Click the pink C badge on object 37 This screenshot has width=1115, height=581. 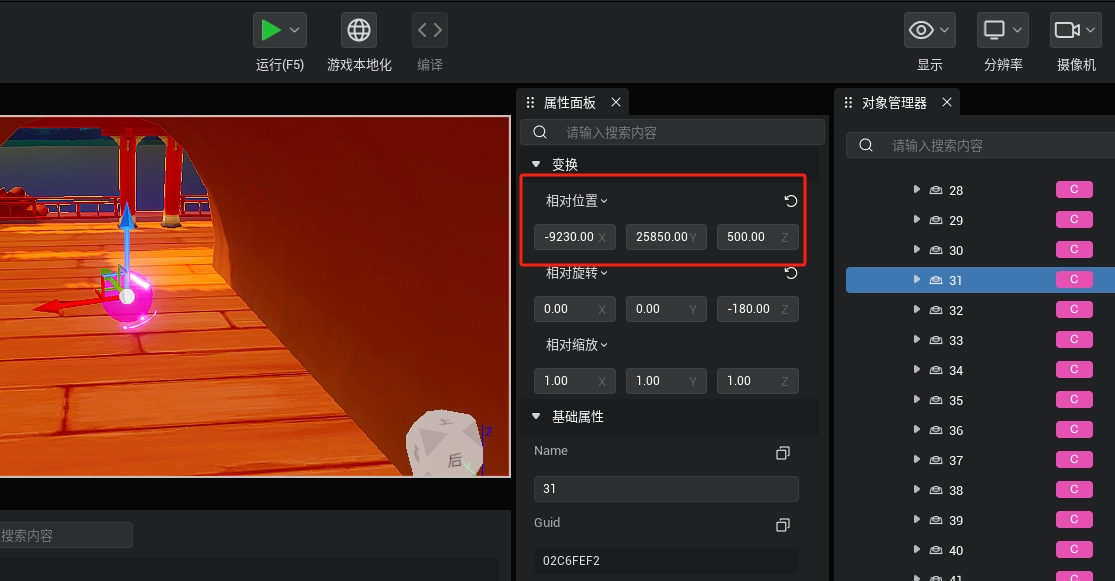(1074, 460)
